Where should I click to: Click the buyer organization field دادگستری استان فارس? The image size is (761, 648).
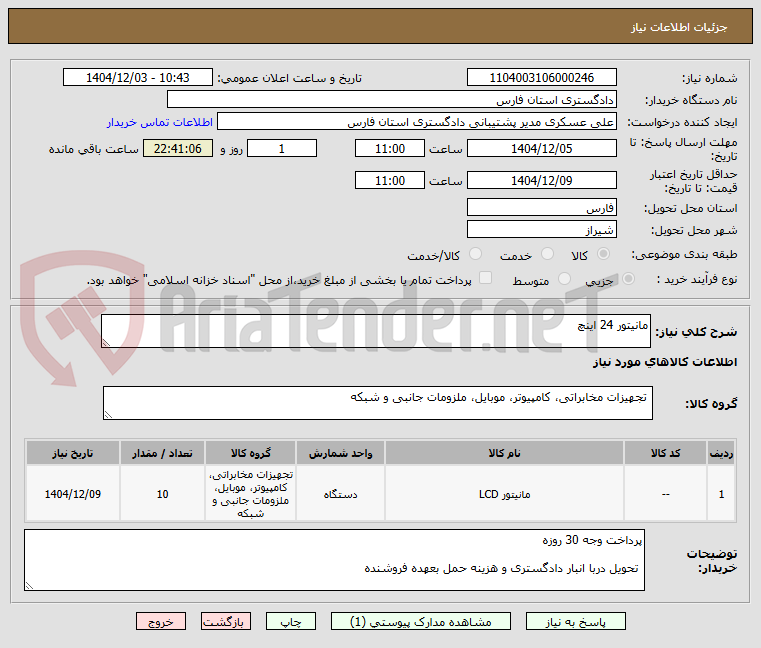[x=392, y=100]
